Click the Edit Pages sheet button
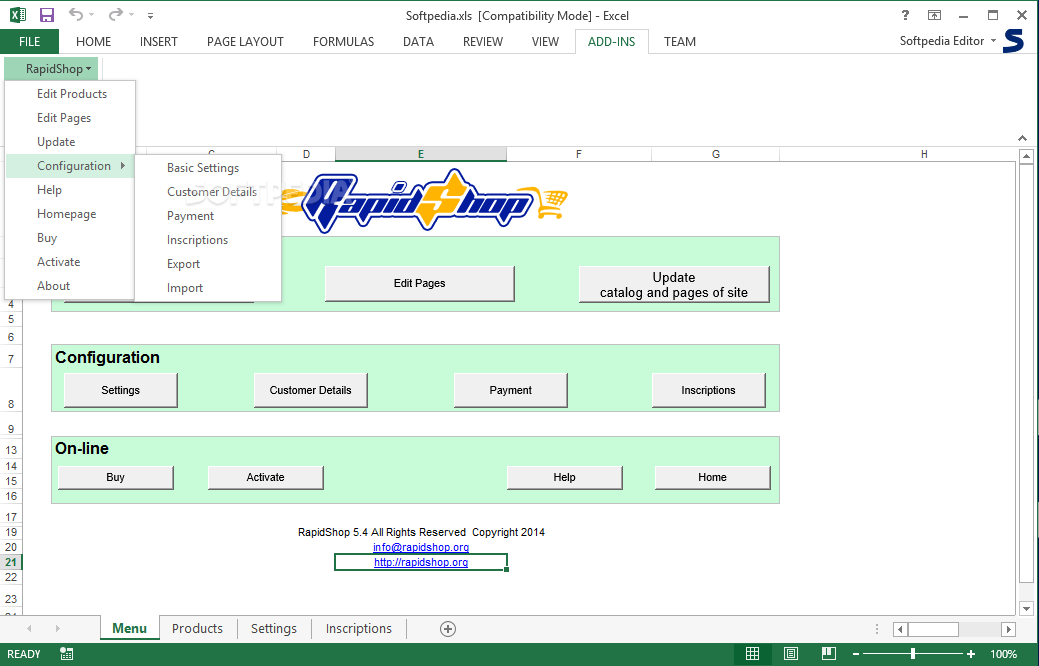Image resolution: width=1039 pixels, height=666 pixels. pos(419,284)
